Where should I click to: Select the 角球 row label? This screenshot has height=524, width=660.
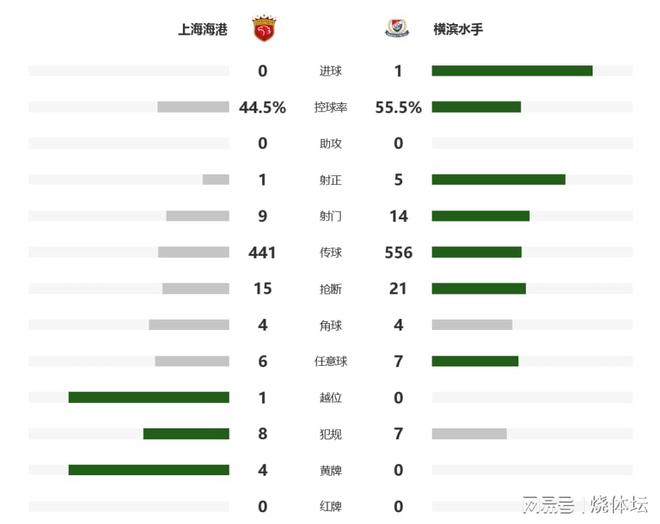(330, 325)
